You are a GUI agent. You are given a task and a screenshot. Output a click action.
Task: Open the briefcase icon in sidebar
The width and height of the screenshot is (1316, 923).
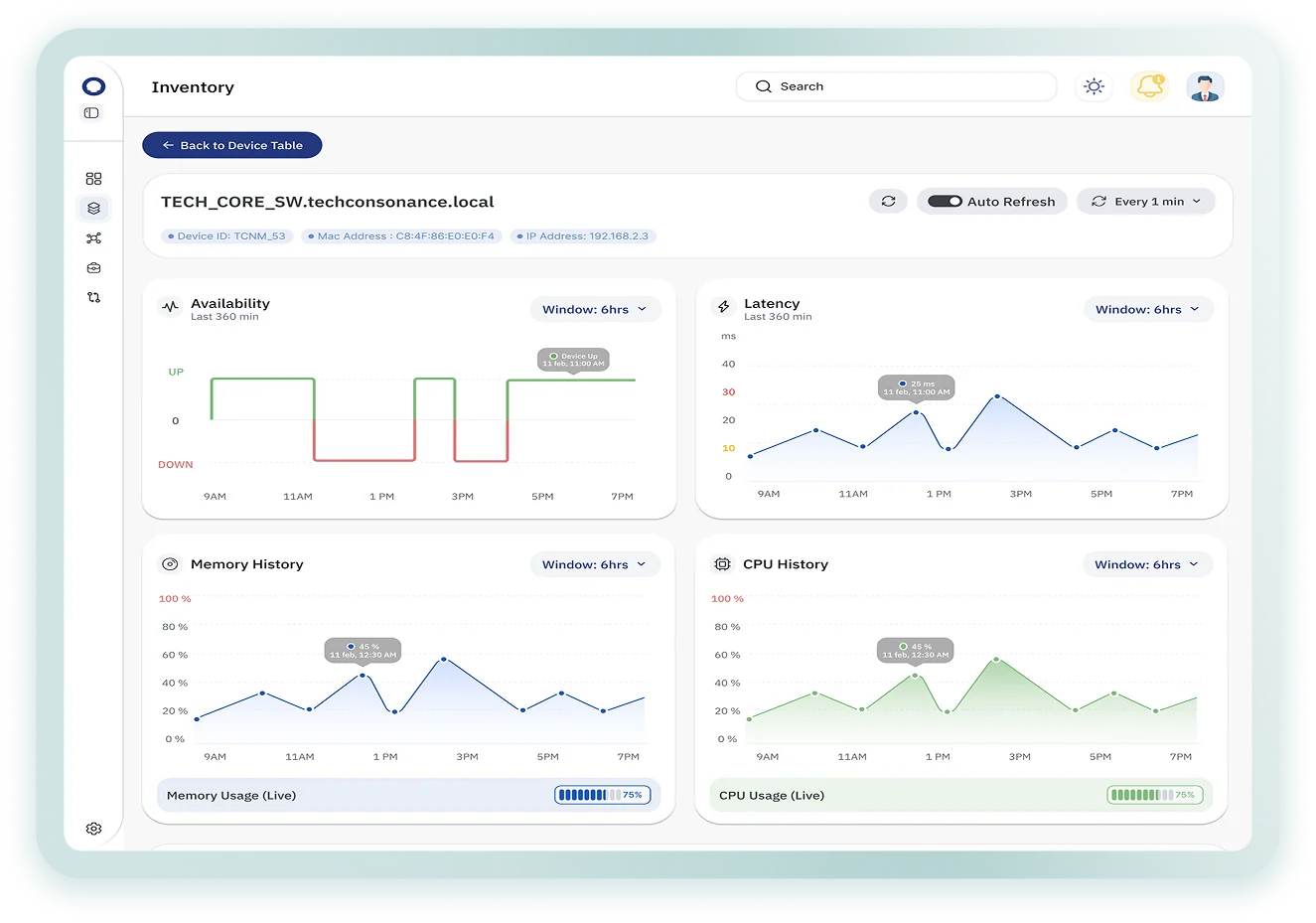[x=93, y=268]
